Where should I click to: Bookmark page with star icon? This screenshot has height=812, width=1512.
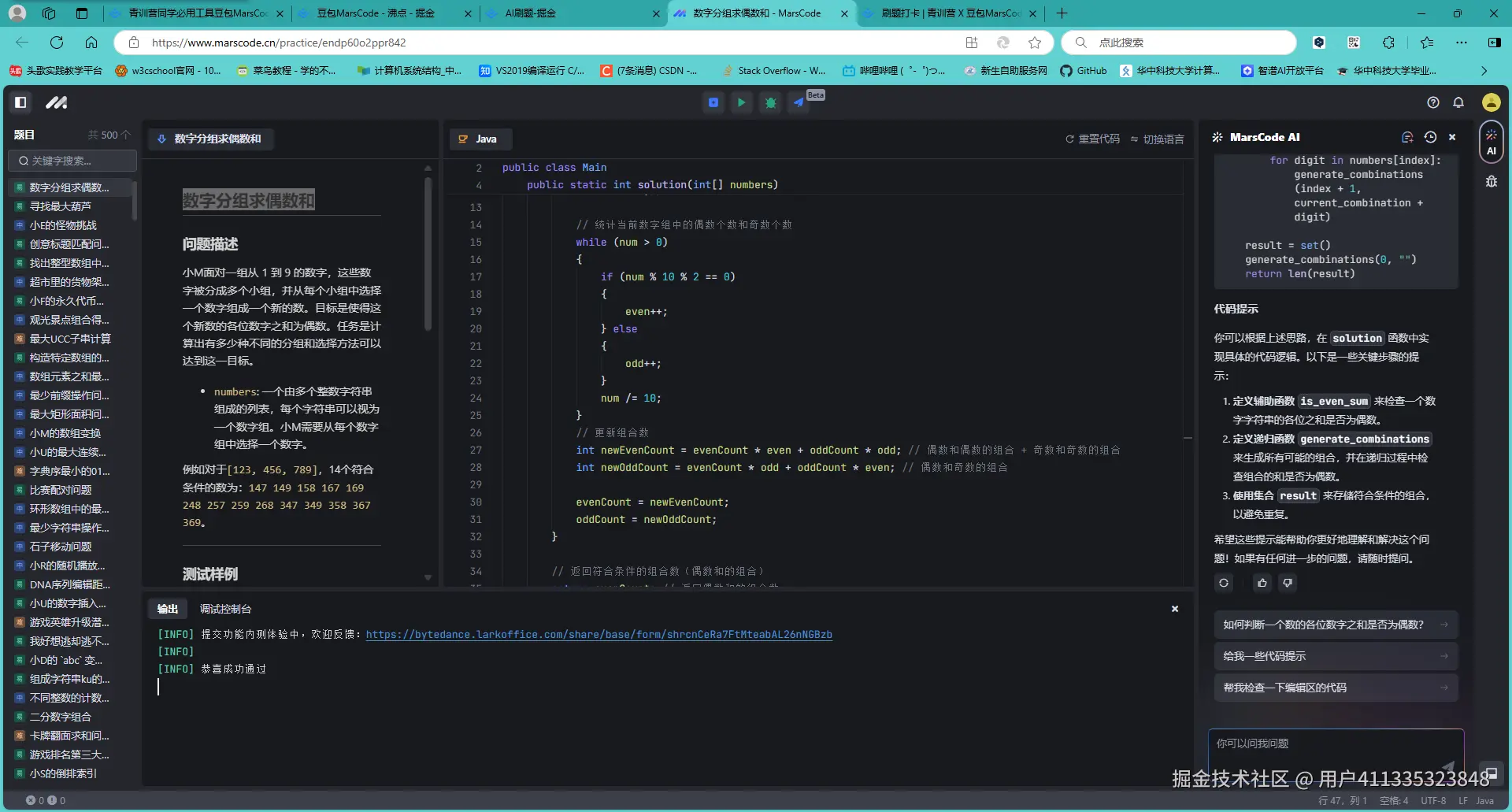[1035, 43]
